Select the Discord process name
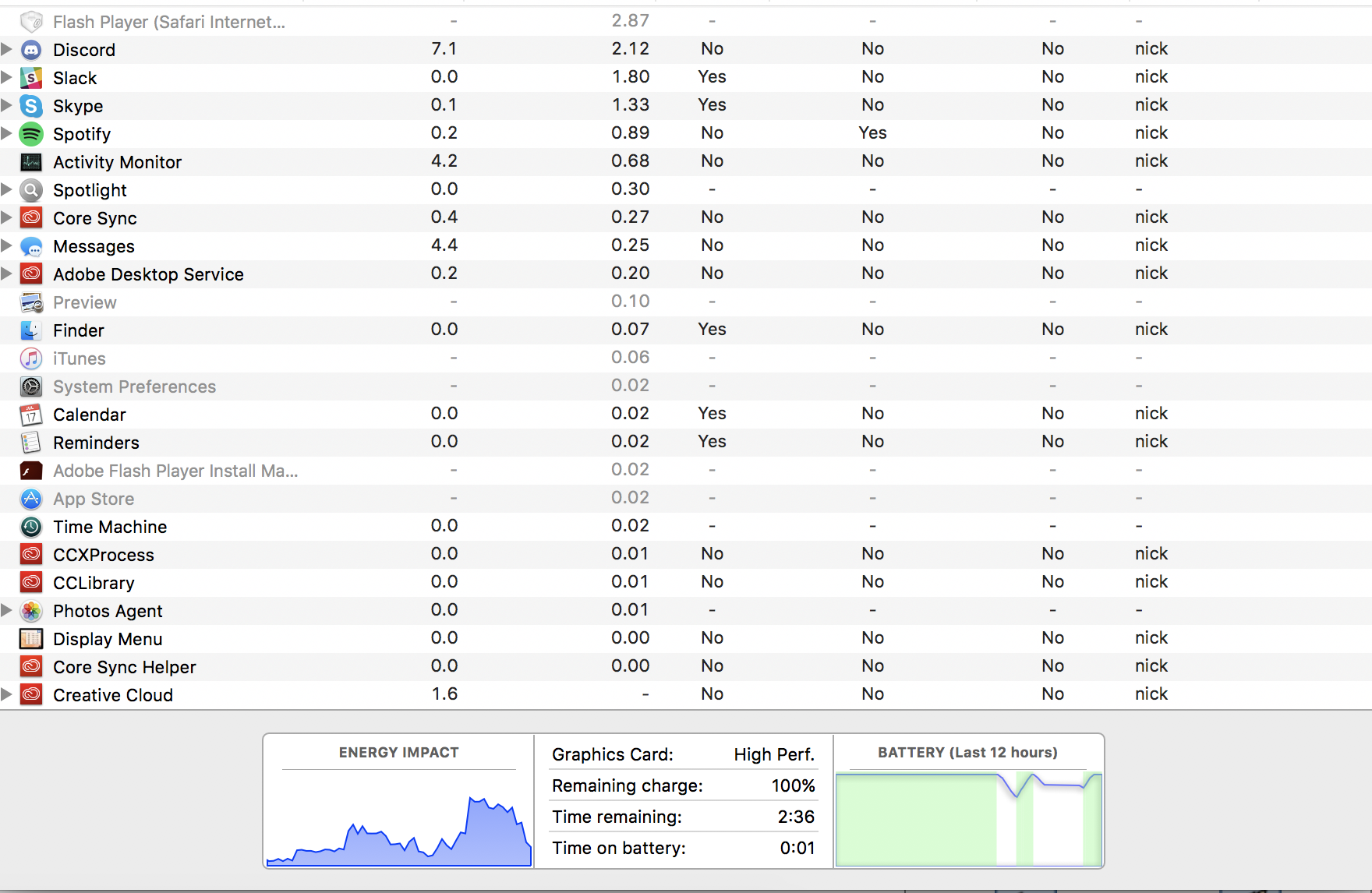Screen dimensions: 1372x893 point(84,50)
